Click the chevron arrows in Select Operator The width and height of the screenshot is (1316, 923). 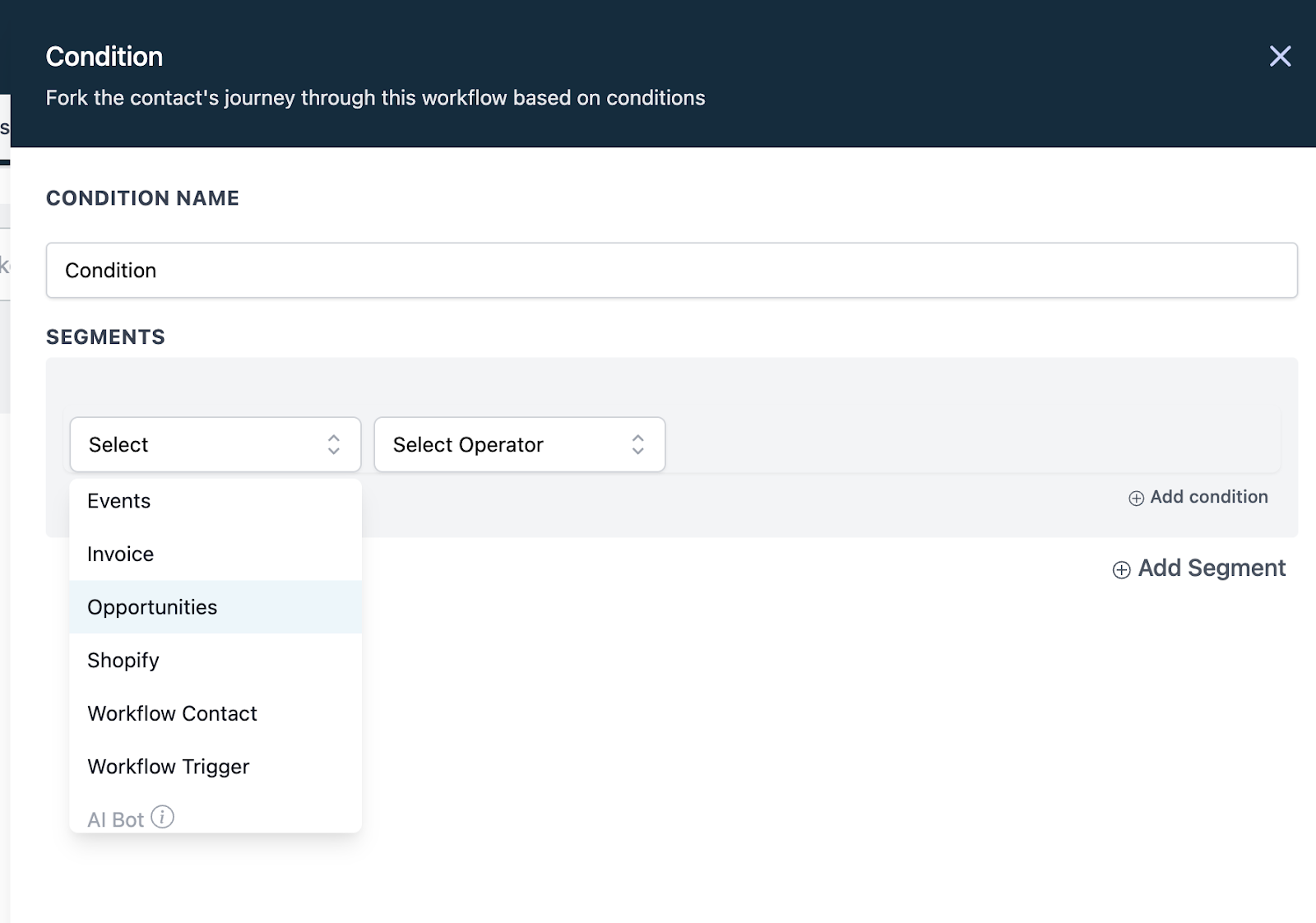click(637, 444)
